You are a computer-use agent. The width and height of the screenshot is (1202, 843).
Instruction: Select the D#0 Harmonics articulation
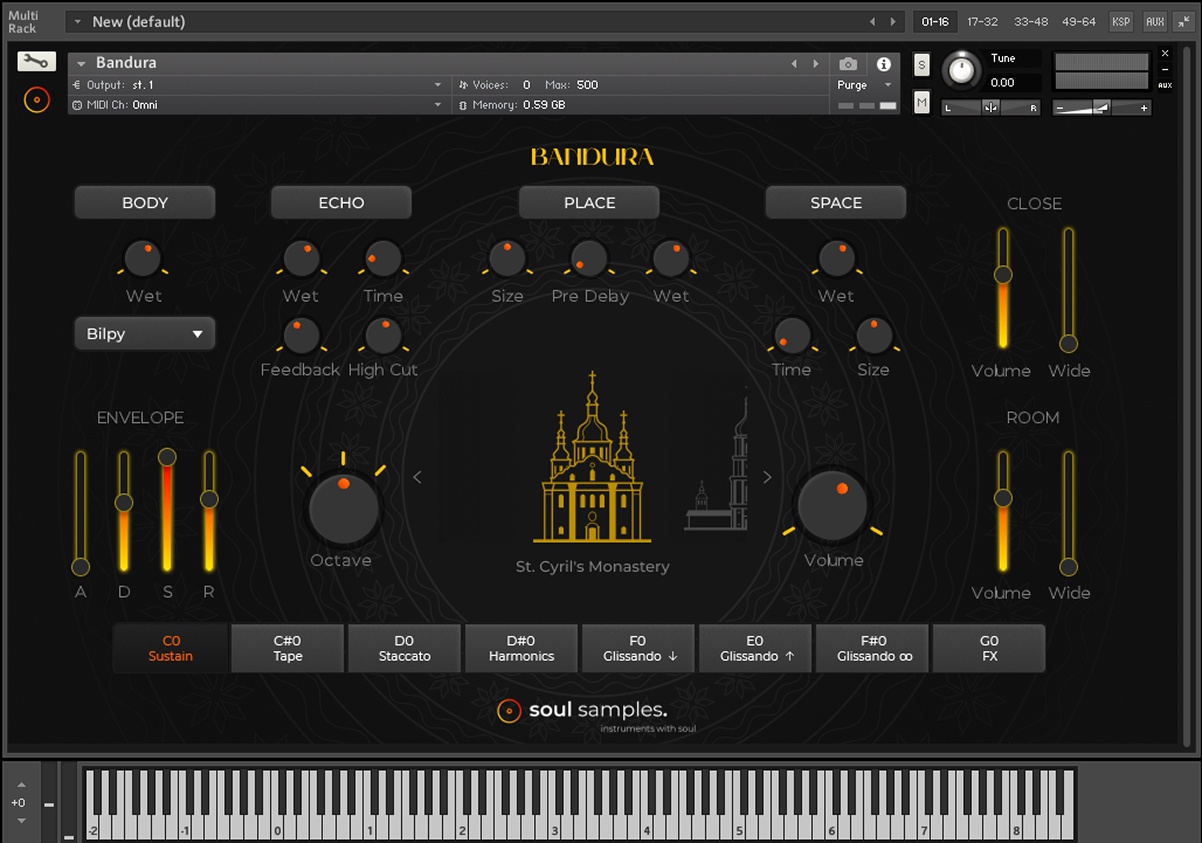click(521, 649)
